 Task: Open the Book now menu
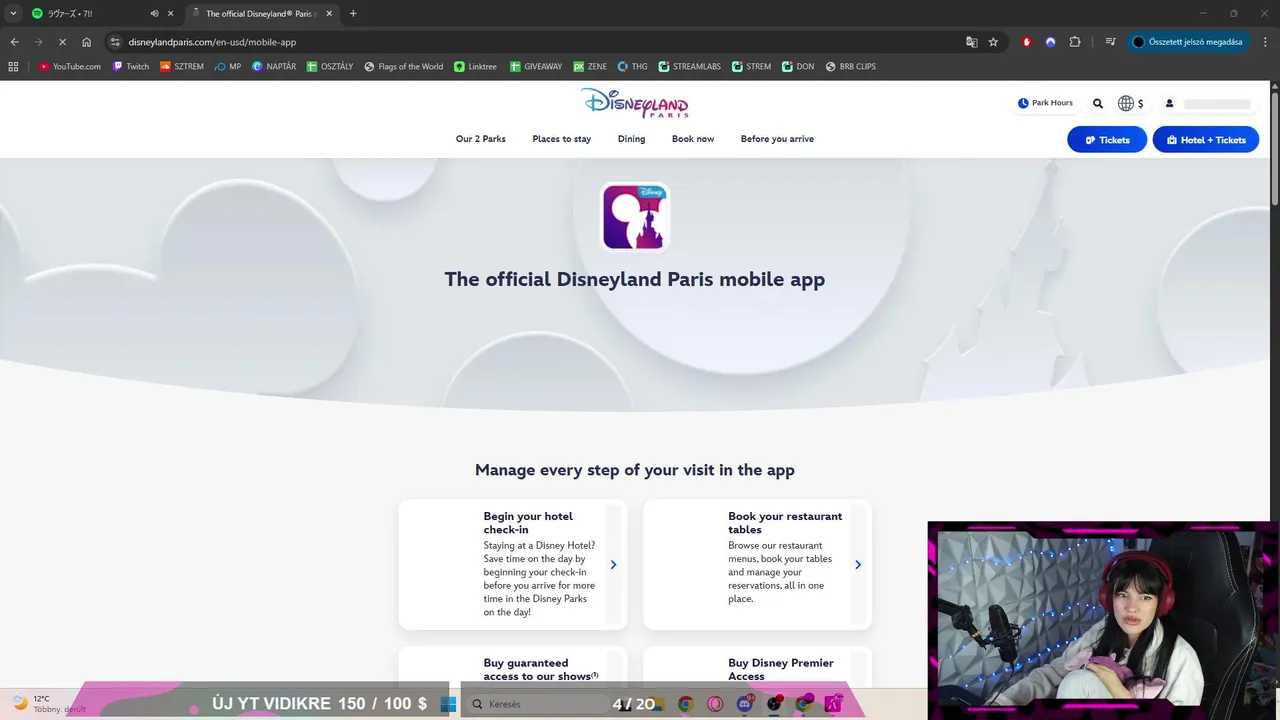693,139
